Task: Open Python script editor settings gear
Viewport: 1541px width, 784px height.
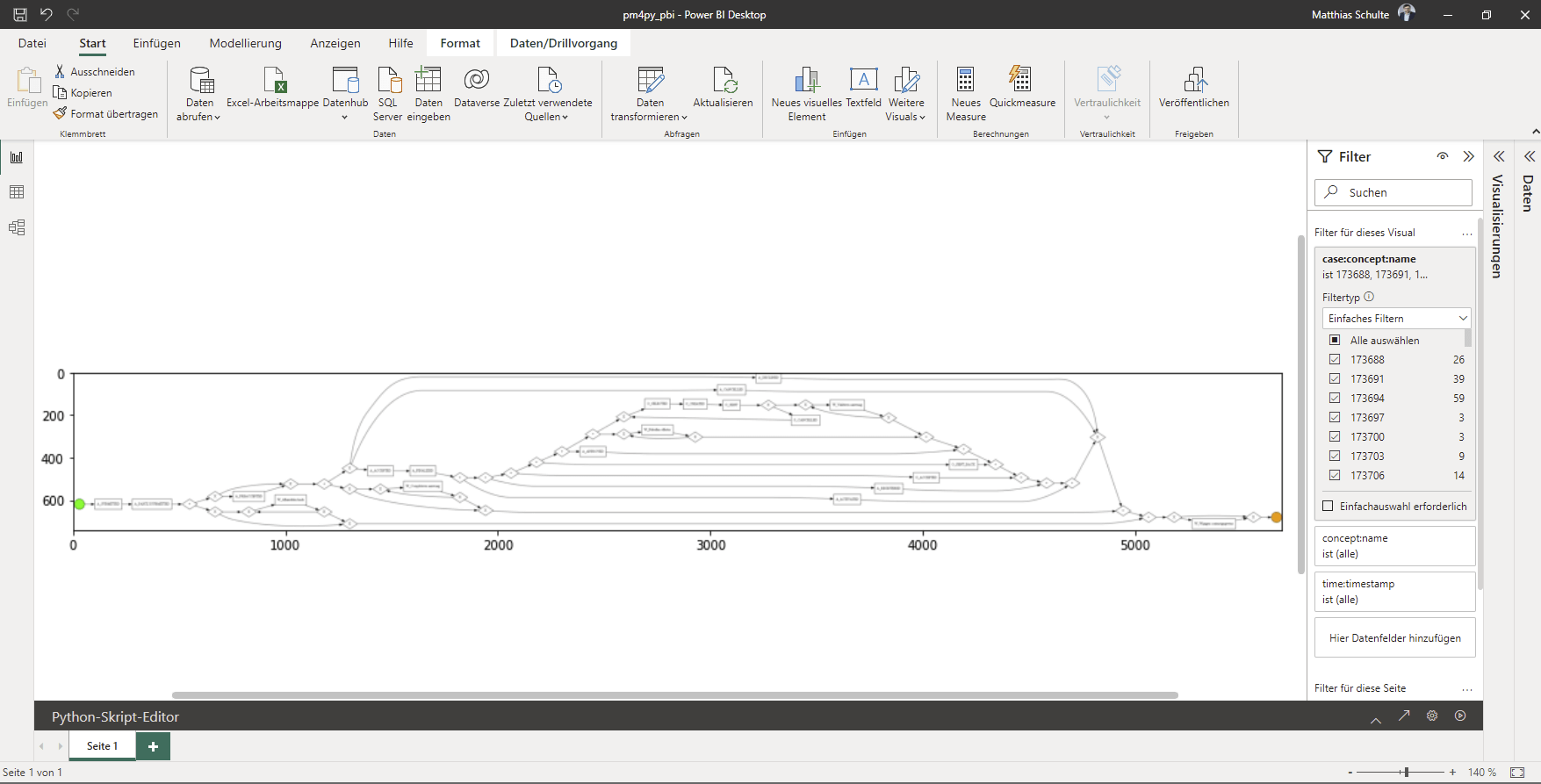Action: [1432, 716]
